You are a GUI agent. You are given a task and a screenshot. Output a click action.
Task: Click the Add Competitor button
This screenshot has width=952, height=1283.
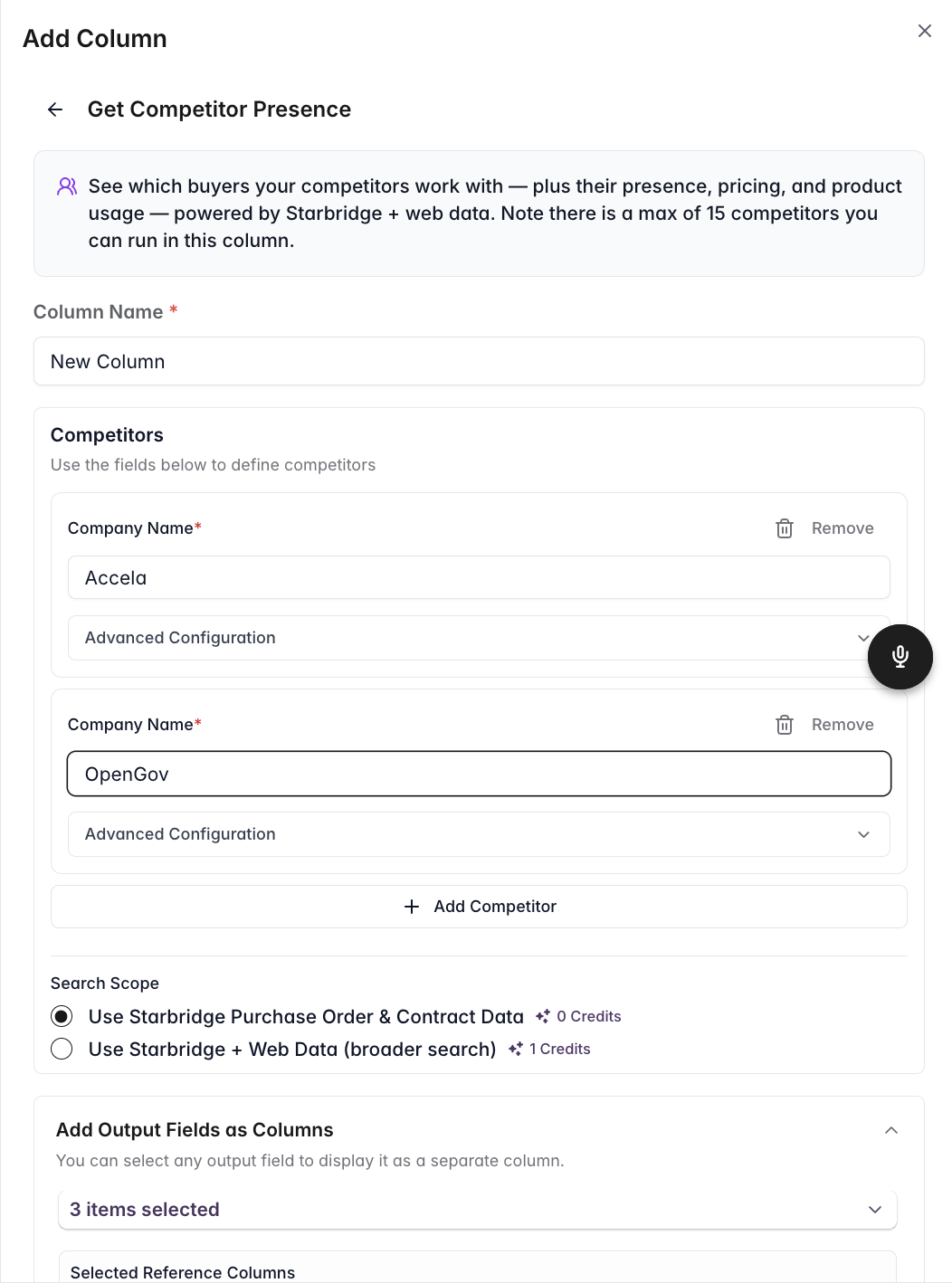(x=479, y=906)
